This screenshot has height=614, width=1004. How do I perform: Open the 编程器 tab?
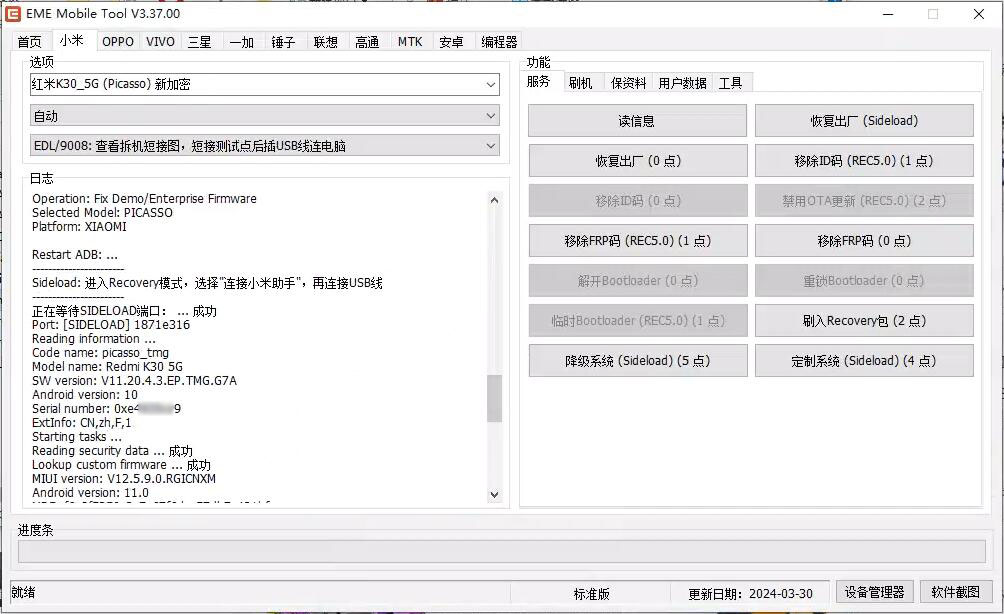(x=499, y=42)
